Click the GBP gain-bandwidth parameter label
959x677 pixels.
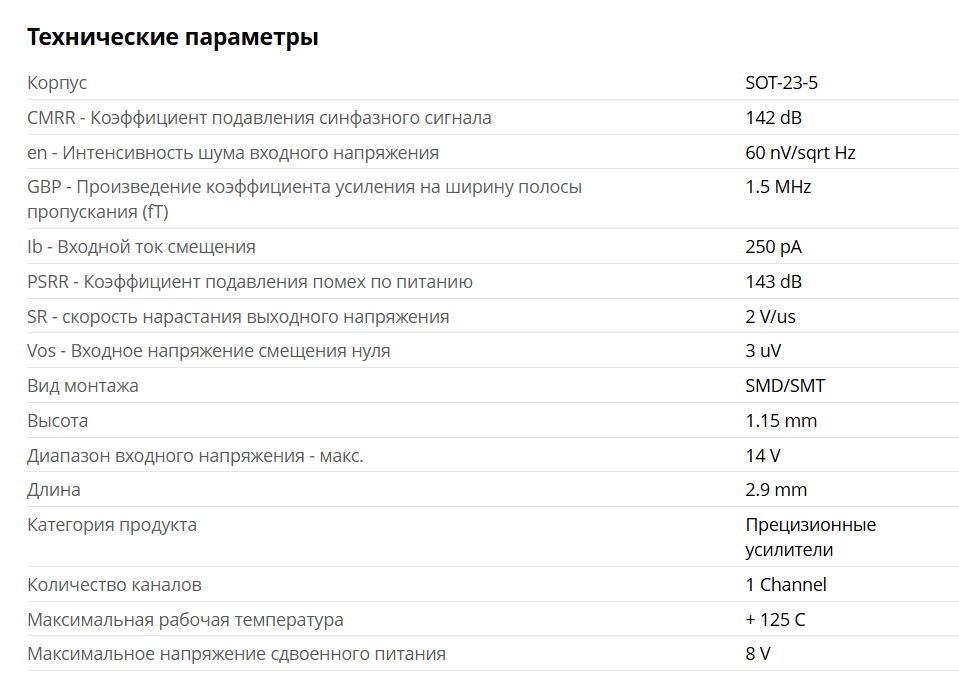(304, 187)
